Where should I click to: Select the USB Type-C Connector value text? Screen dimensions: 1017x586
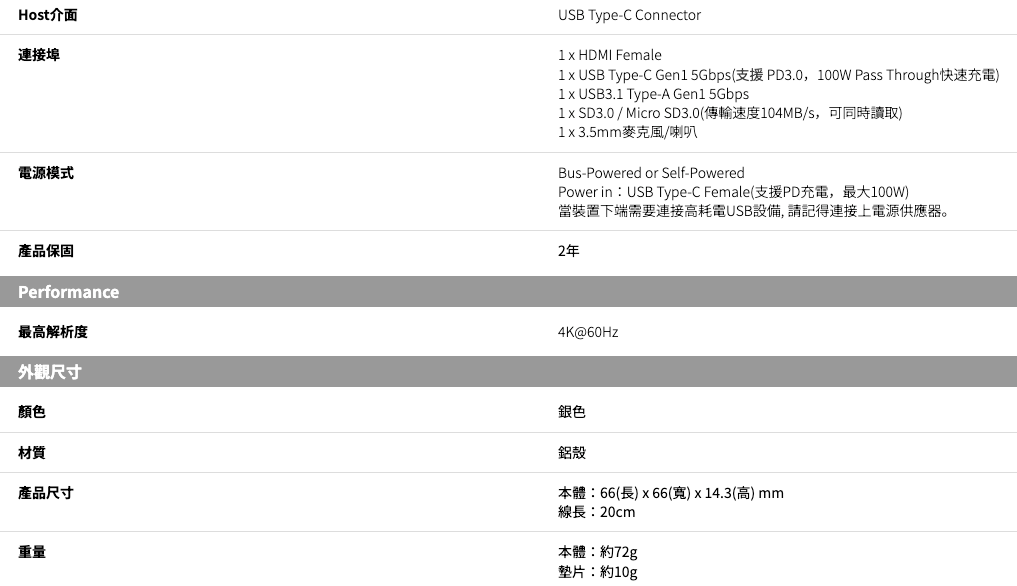(x=629, y=15)
